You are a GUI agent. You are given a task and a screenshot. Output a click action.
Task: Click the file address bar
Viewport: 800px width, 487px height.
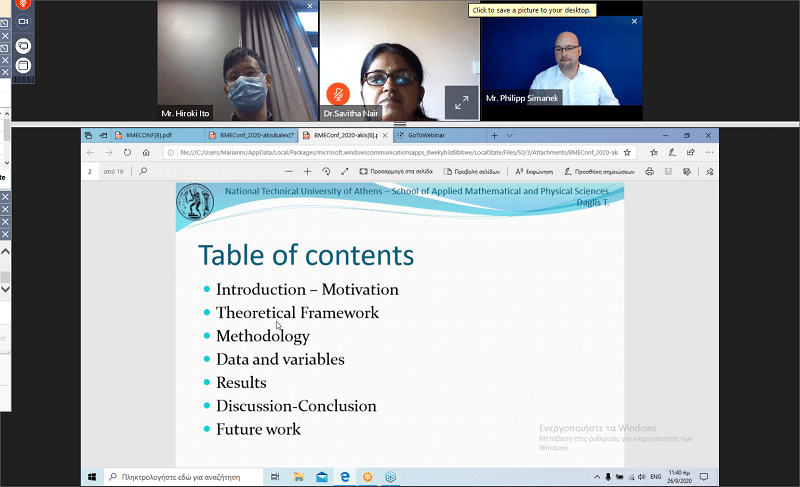tap(400, 153)
